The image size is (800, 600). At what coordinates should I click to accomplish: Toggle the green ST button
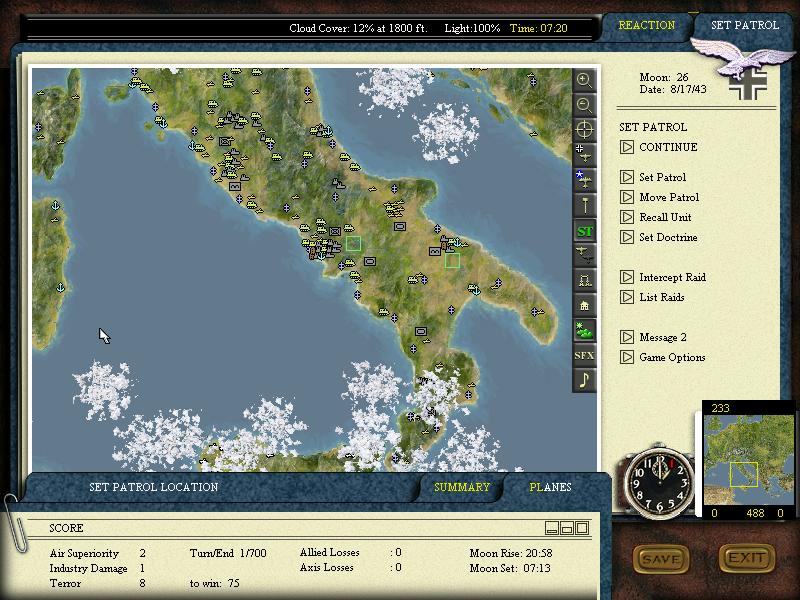pos(584,231)
